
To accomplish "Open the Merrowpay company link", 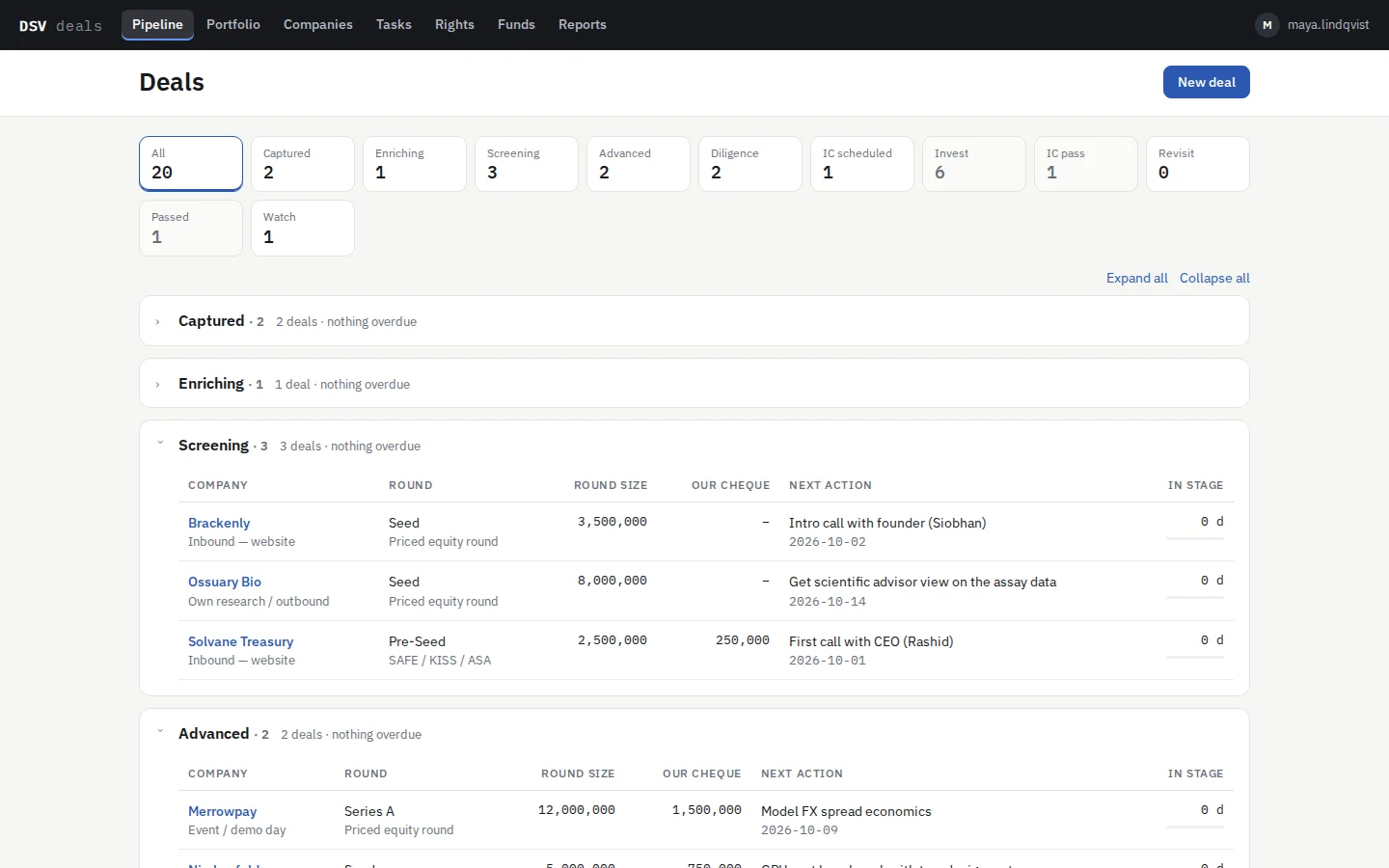I will (x=222, y=811).
